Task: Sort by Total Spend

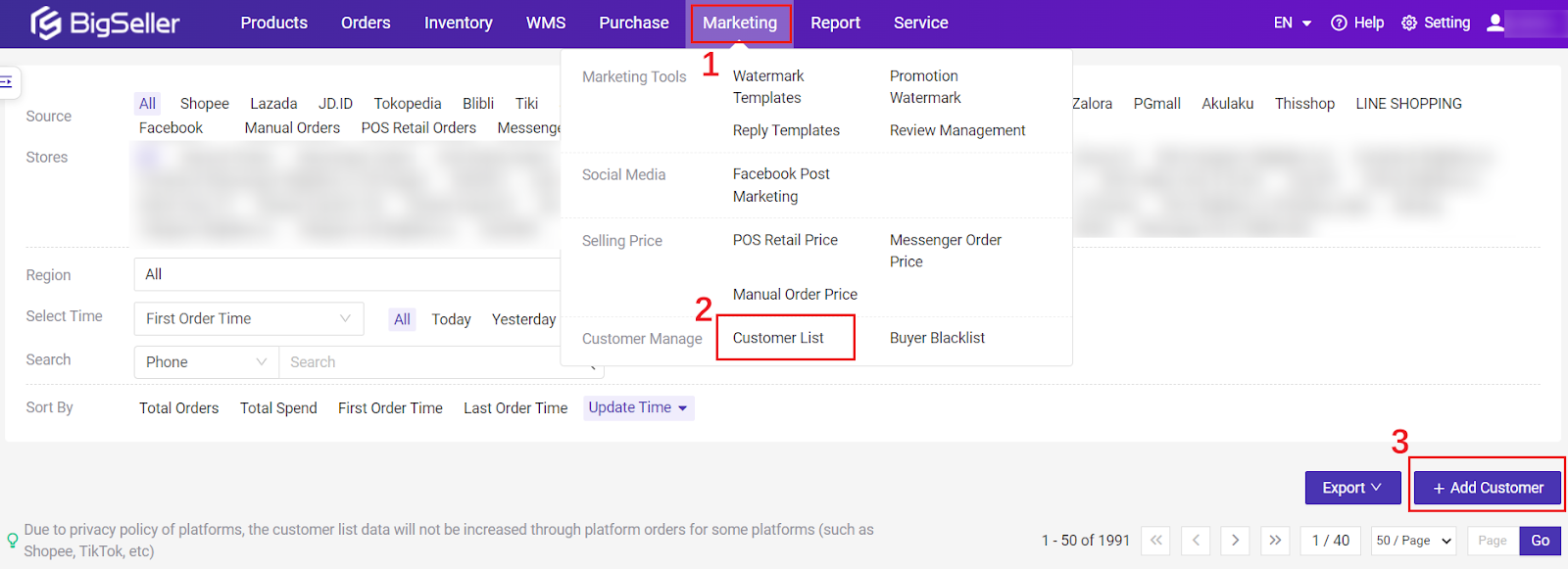Action: [x=278, y=408]
